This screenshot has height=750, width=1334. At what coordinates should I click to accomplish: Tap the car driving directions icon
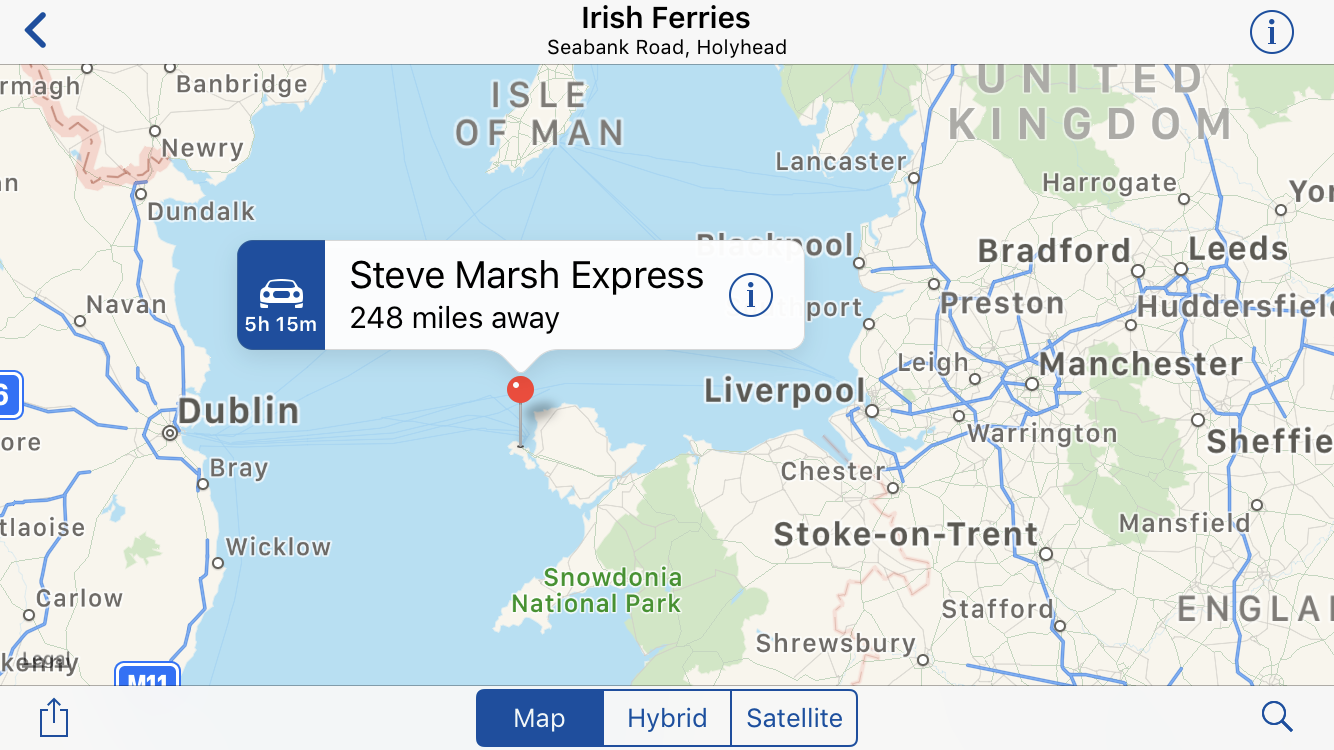(x=281, y=293)
